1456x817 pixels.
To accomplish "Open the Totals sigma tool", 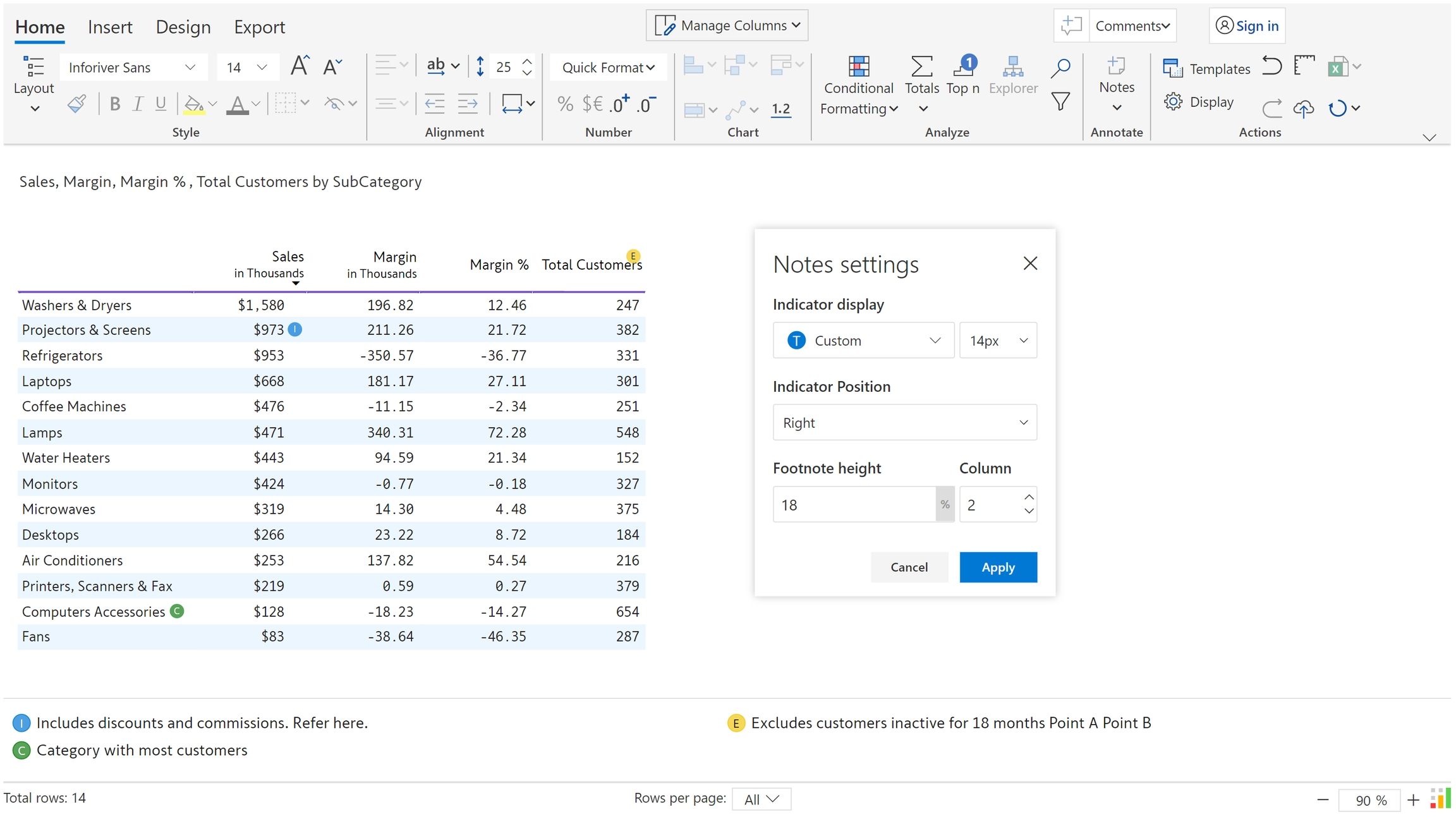I will pos(921,67).
